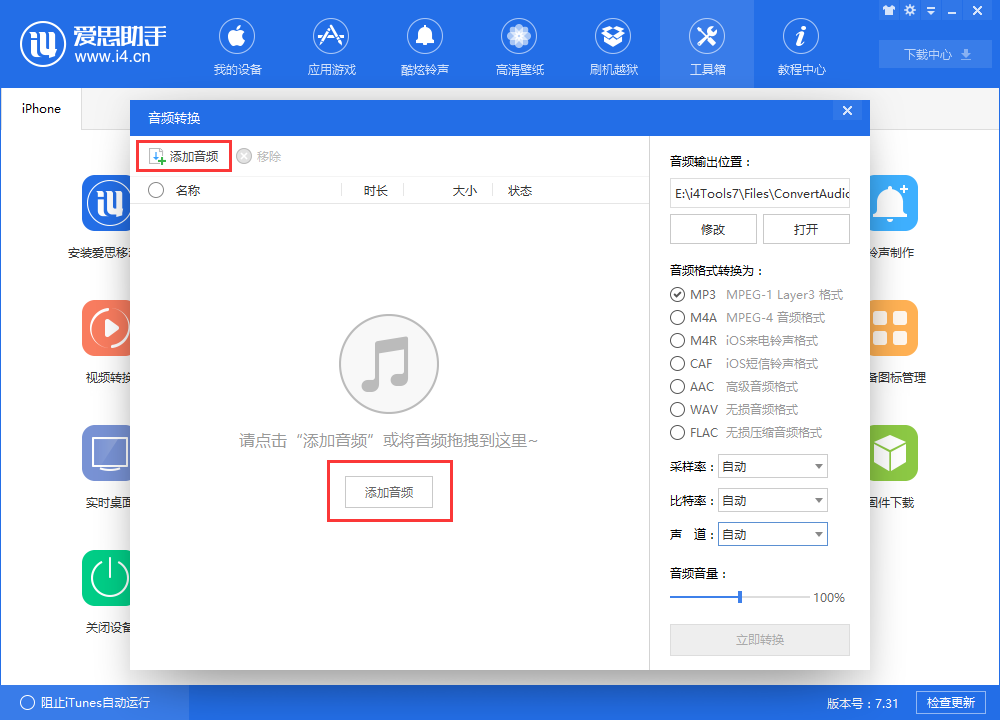The image size is (1000, 720).
Task: Click the 名称 column header
Action: pyautogui.click(x=188, y=191)
